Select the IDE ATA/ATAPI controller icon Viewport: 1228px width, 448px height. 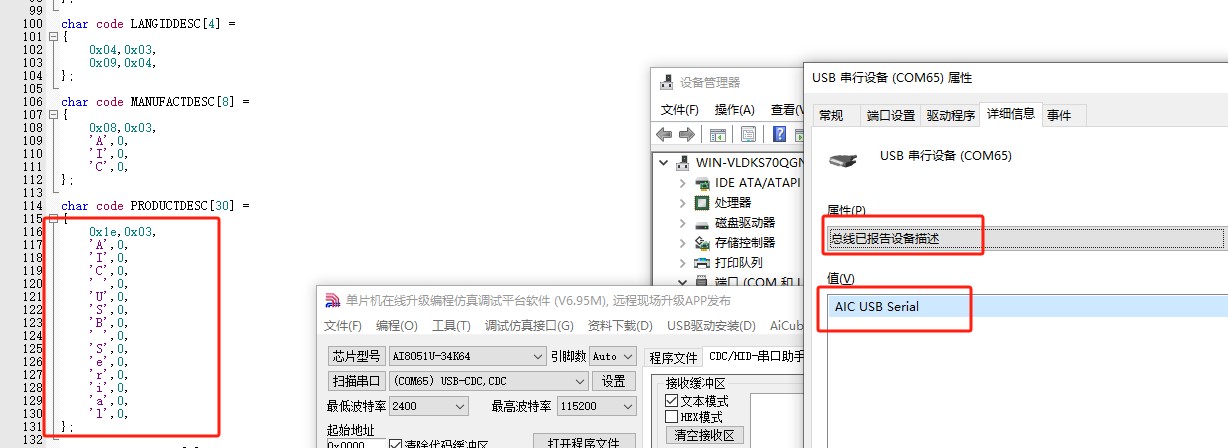click(704, 183)
